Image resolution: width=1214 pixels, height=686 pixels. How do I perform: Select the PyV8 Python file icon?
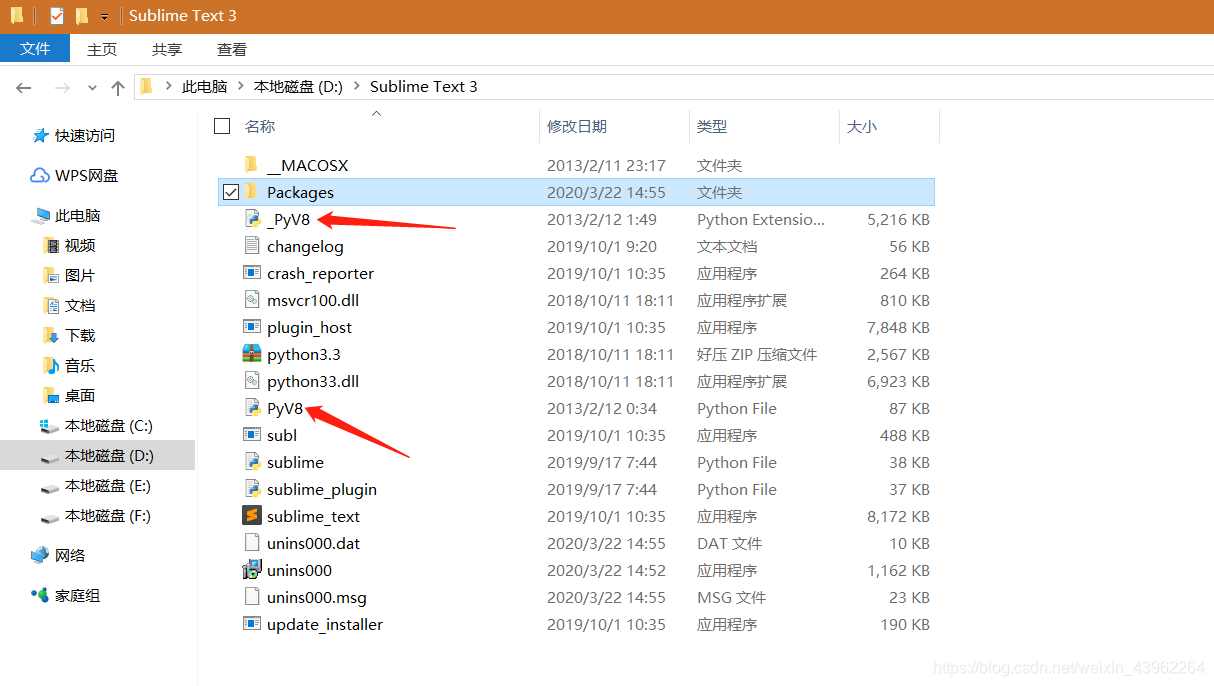pos(251,408)
